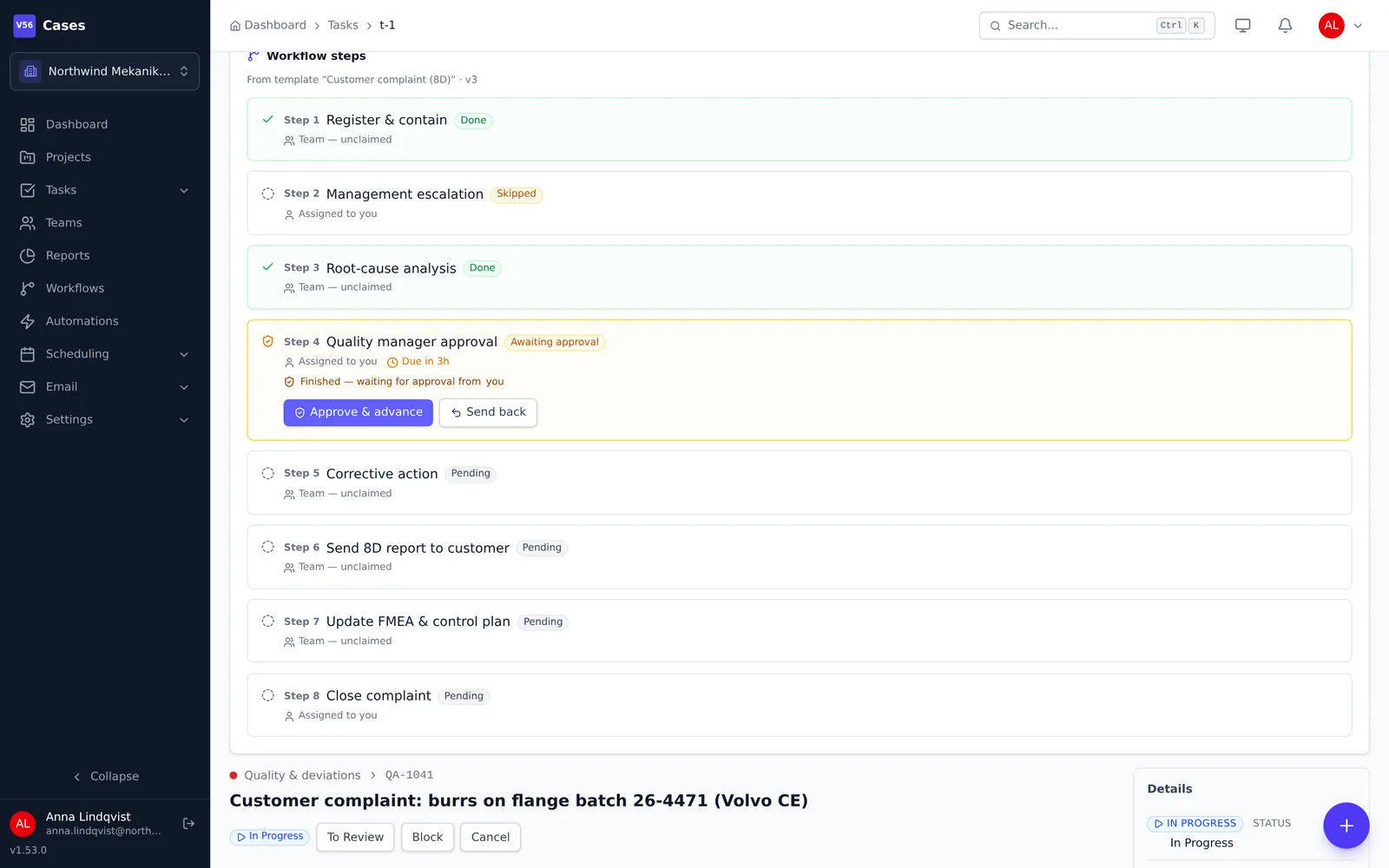
Task: Click the In Progress status badge
Action: [x=270, y=837]
